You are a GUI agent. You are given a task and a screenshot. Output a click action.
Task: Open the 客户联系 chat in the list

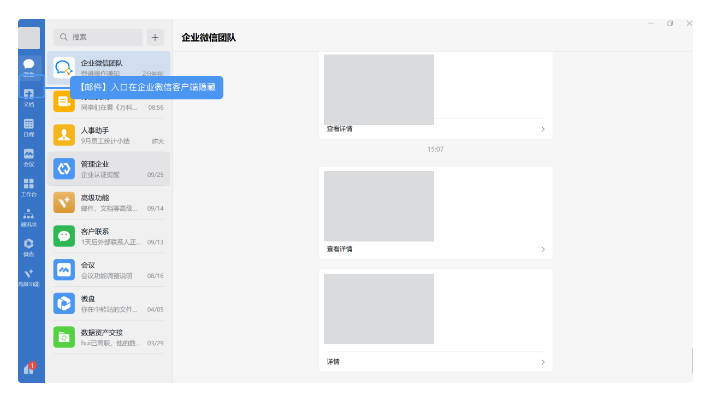click(x=109, y=236)
